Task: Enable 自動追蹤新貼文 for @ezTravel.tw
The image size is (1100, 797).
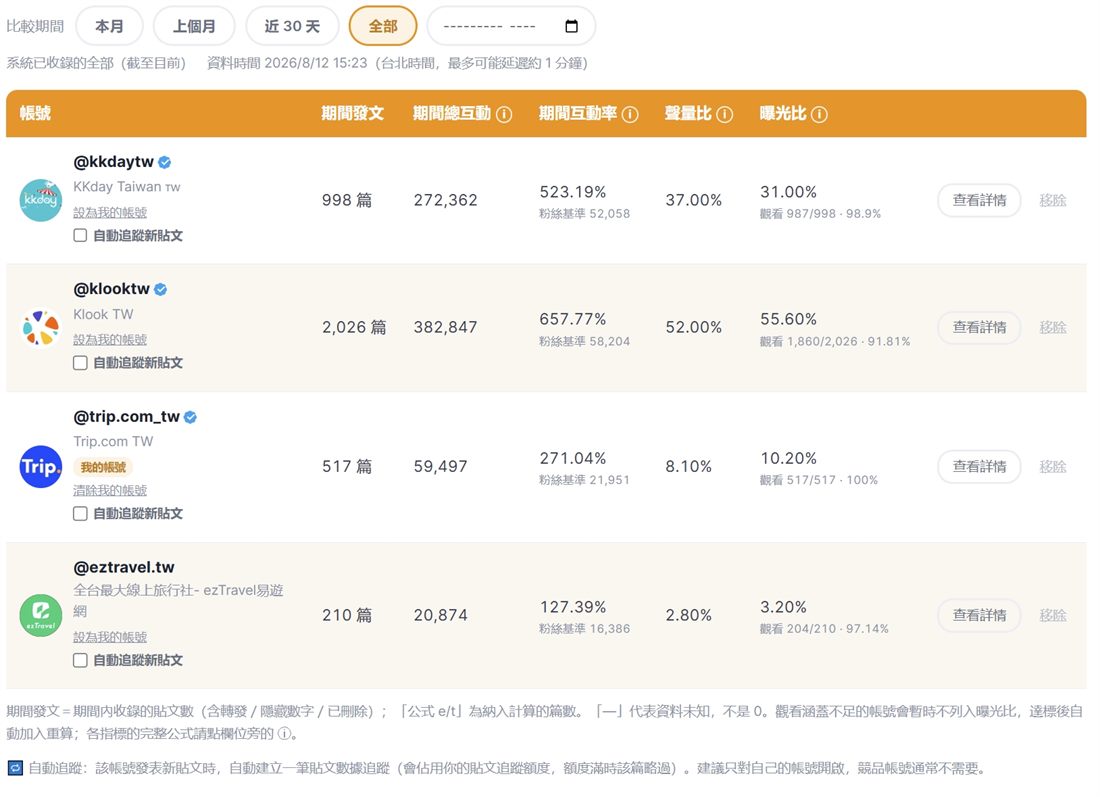Action: pyautogui.click(x=80, y=660)
